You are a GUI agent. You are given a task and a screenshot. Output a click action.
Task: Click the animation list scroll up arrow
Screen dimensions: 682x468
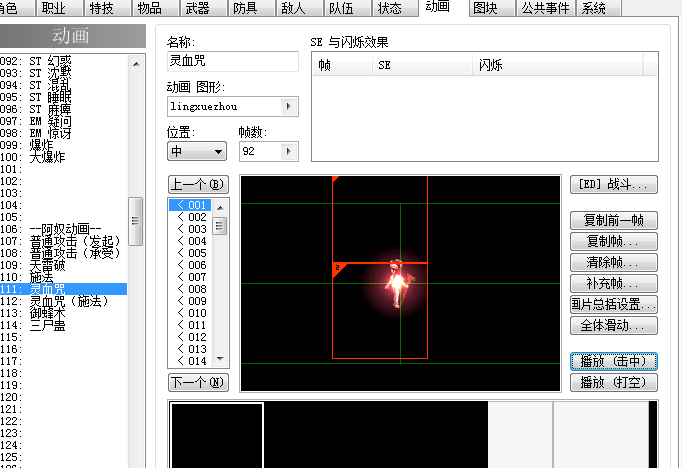136,64
